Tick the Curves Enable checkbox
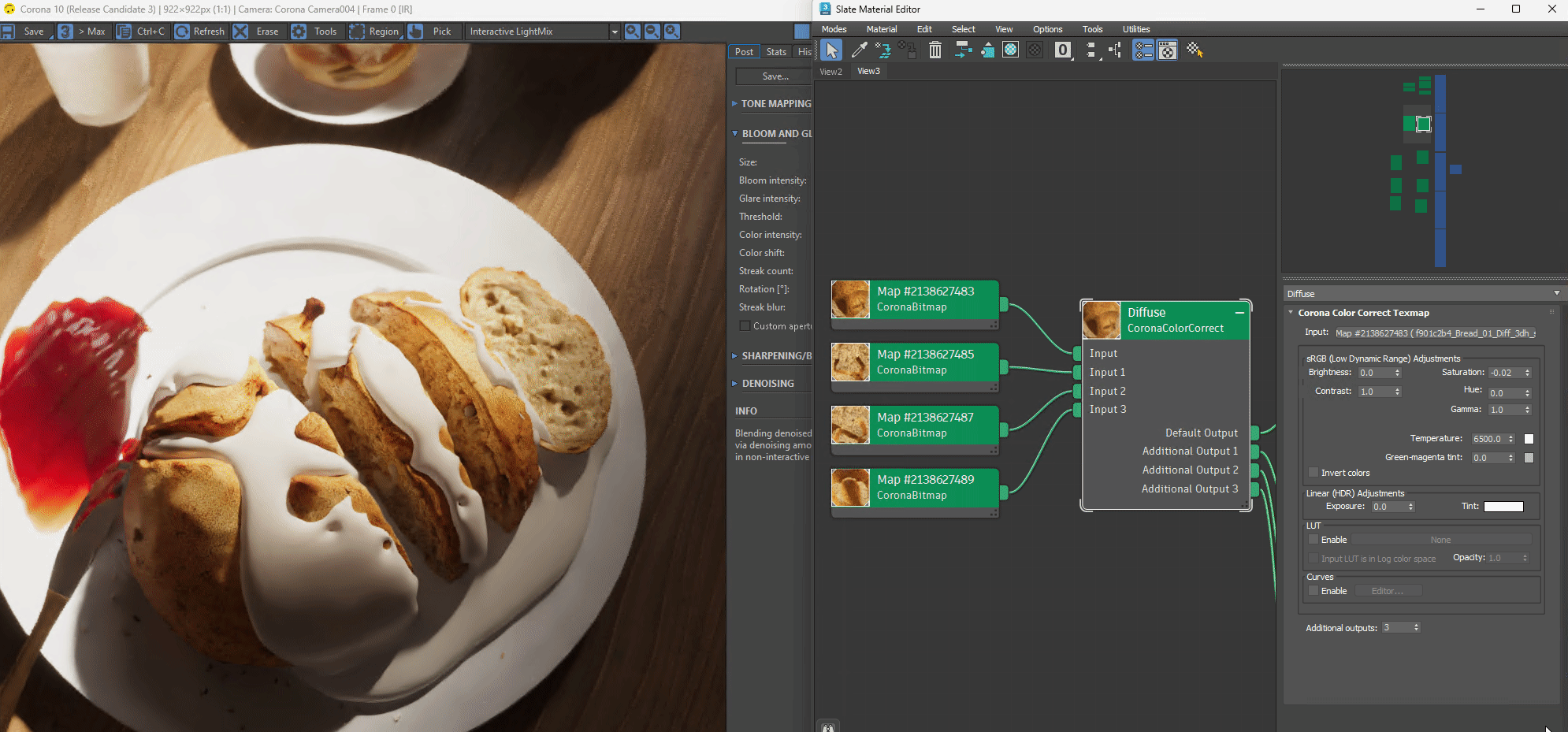This screenshot has height=732, width=1568. (1313, 591)
